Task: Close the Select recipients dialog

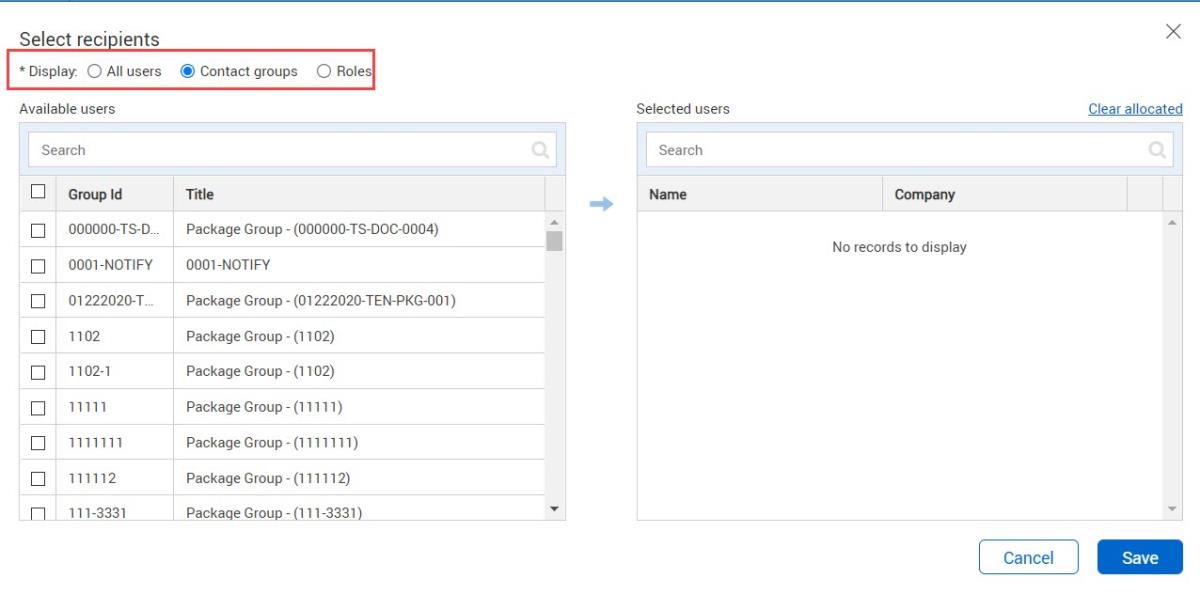Action: click(1173, 32)
